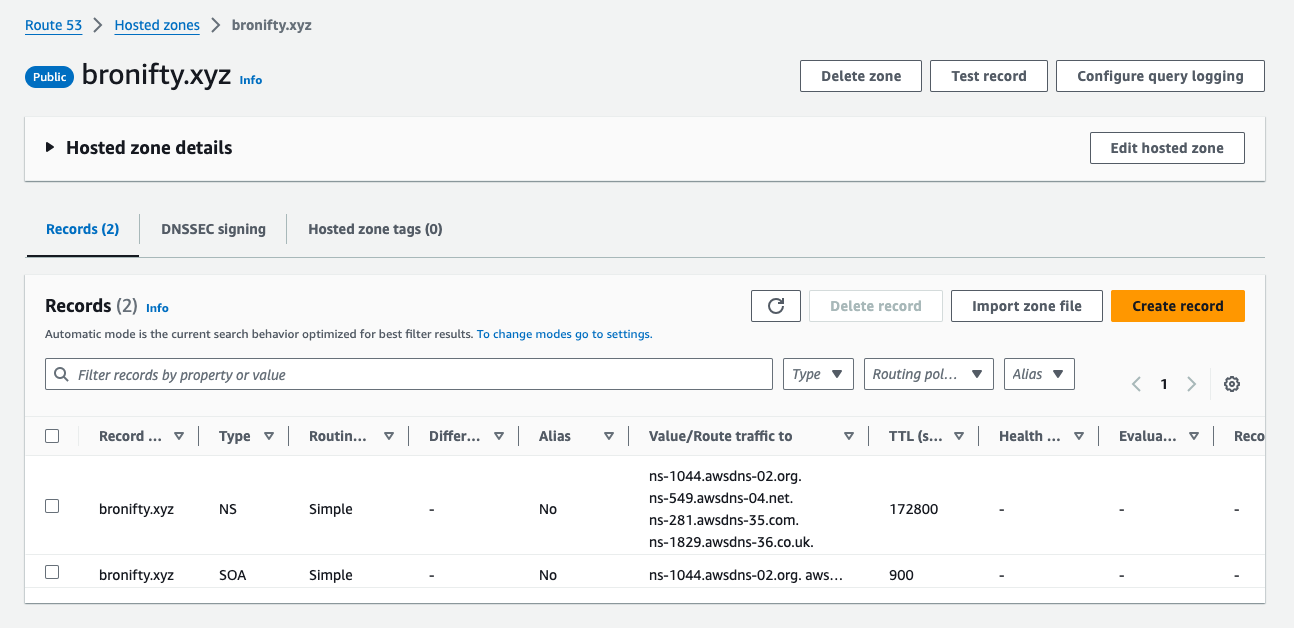The height and width of the screenshot is (628, 1294).
Task: Sort by Type column arrow
Action: pyautogui.click(x=269, y=436)
